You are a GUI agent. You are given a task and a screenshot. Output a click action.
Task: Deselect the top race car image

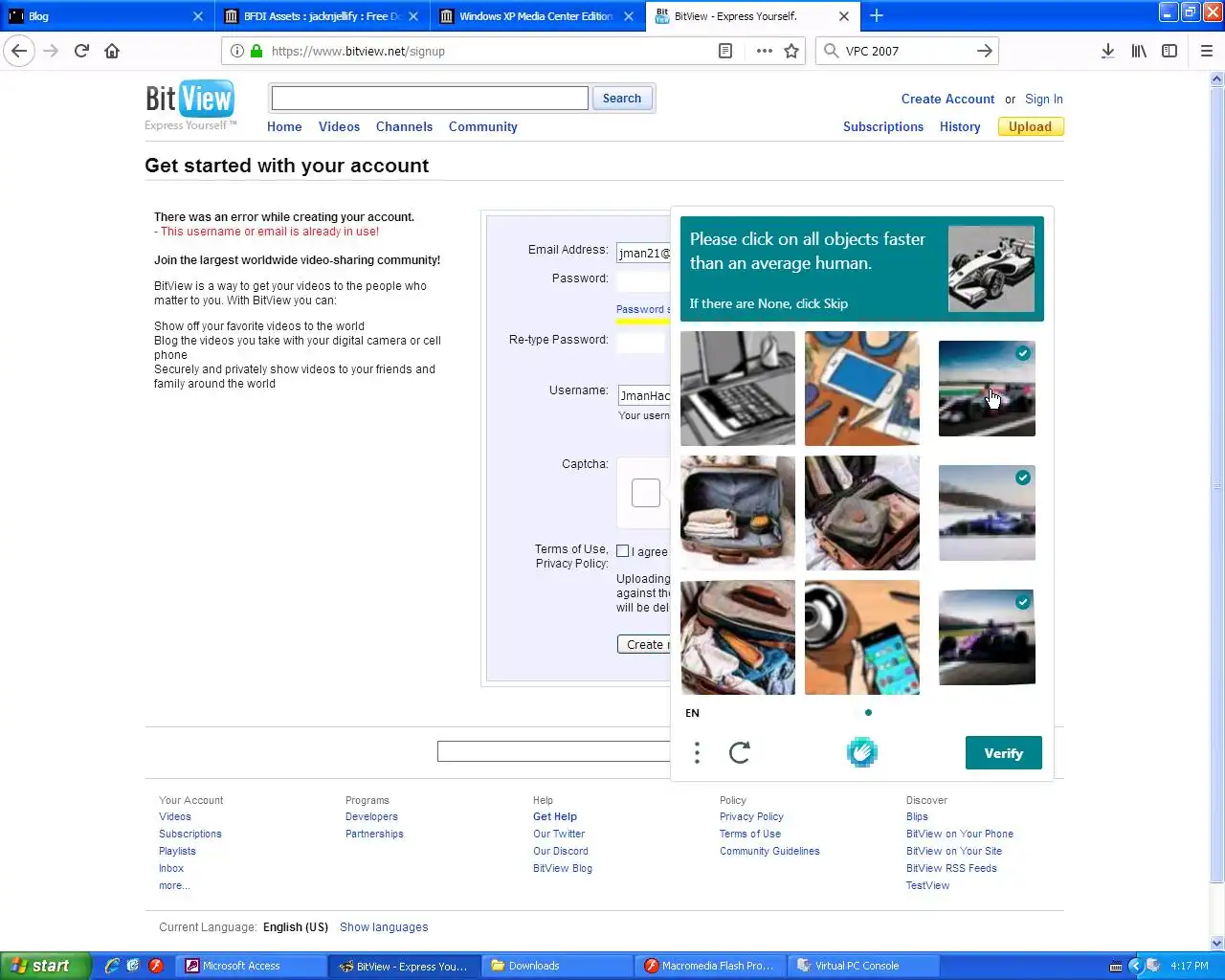click(987, 389)
